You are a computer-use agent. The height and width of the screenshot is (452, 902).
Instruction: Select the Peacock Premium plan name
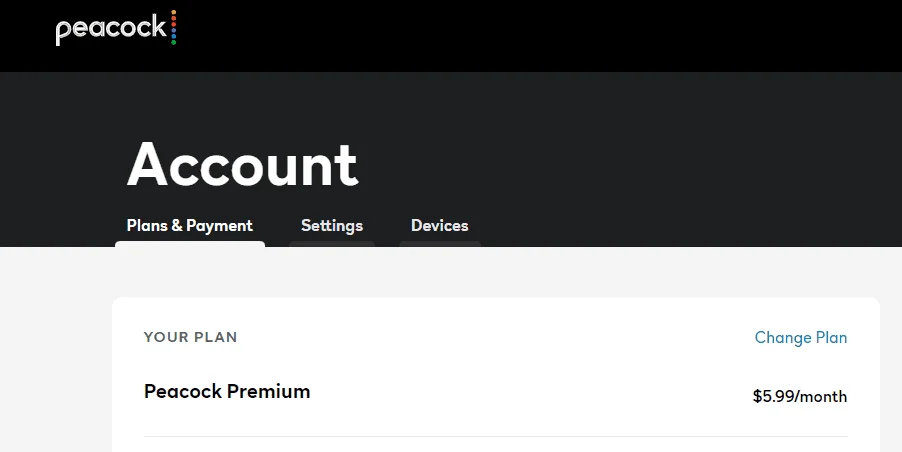[227, 392]
